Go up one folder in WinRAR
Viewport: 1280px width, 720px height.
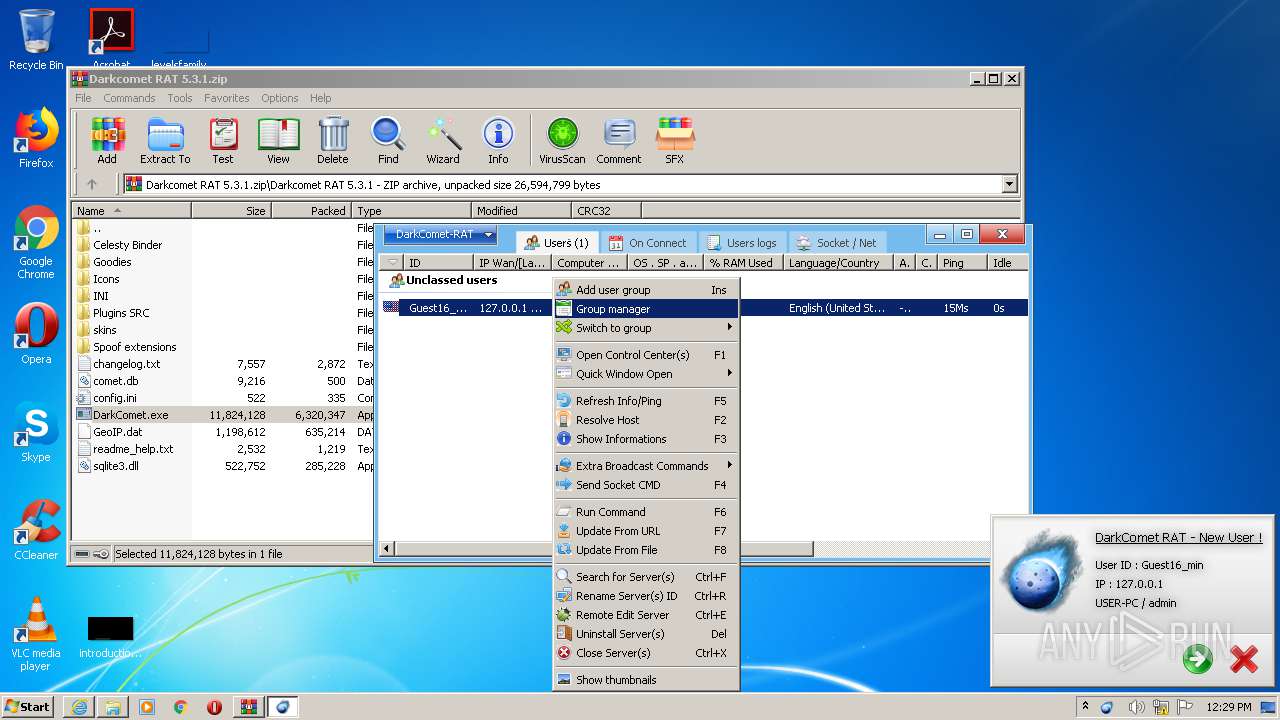[92, 184]
